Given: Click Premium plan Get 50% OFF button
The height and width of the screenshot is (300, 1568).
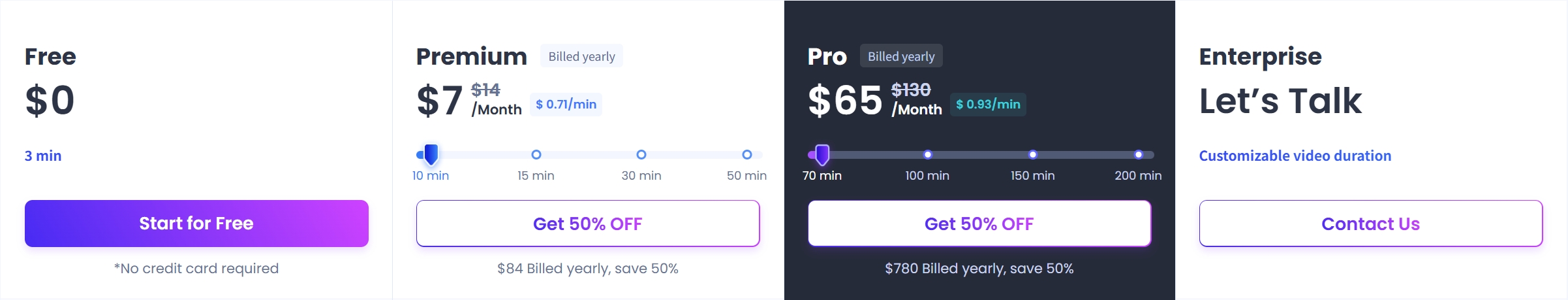Looking at the screenshot, I should tap(588, 224).
